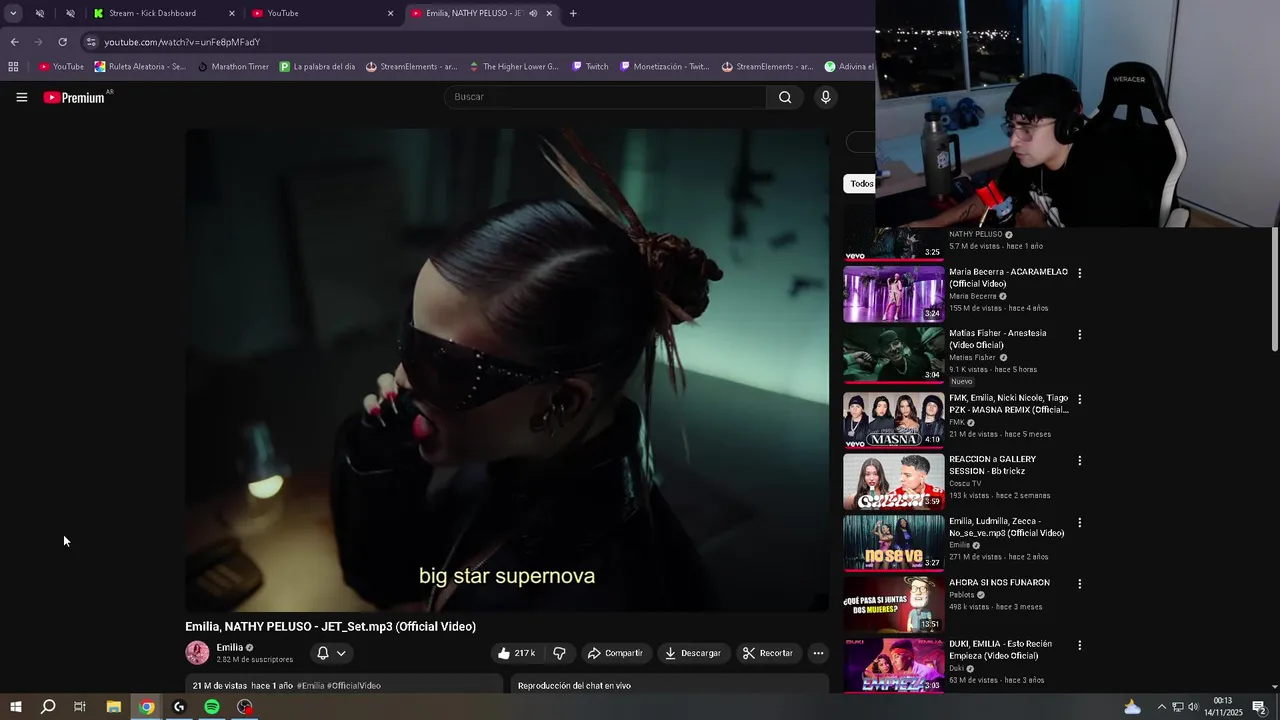
Task: Open MASNA REMIX video thumbnail
Action: [x=893, y=420]
